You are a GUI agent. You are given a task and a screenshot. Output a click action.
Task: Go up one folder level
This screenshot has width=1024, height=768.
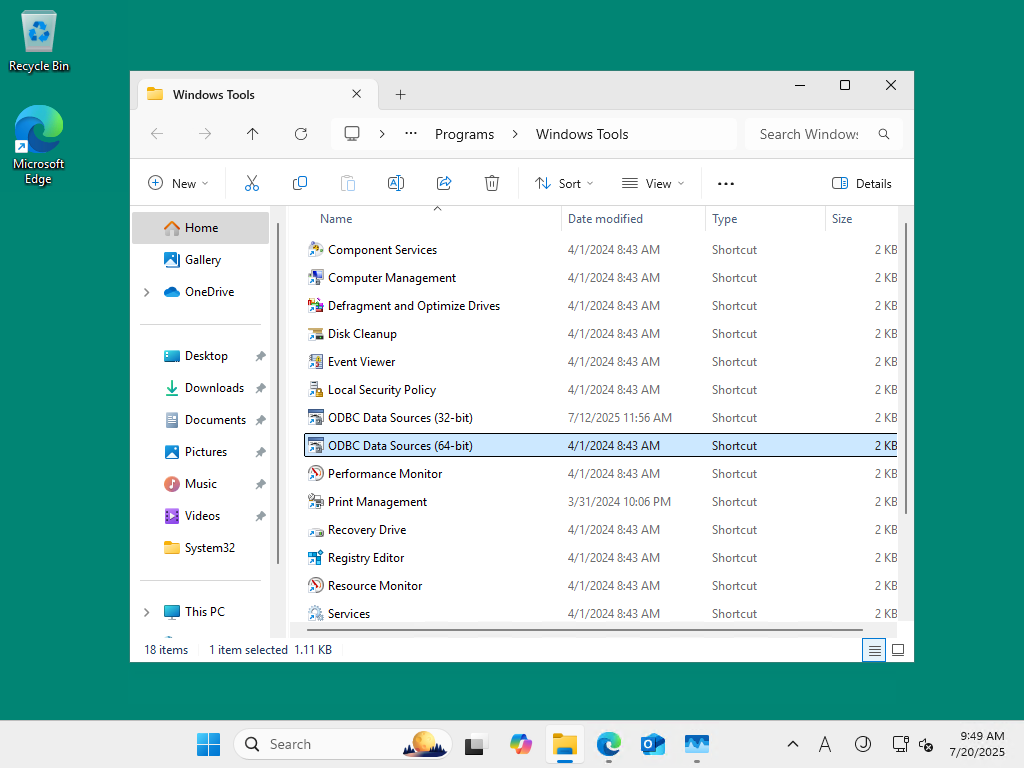[253, 134]
